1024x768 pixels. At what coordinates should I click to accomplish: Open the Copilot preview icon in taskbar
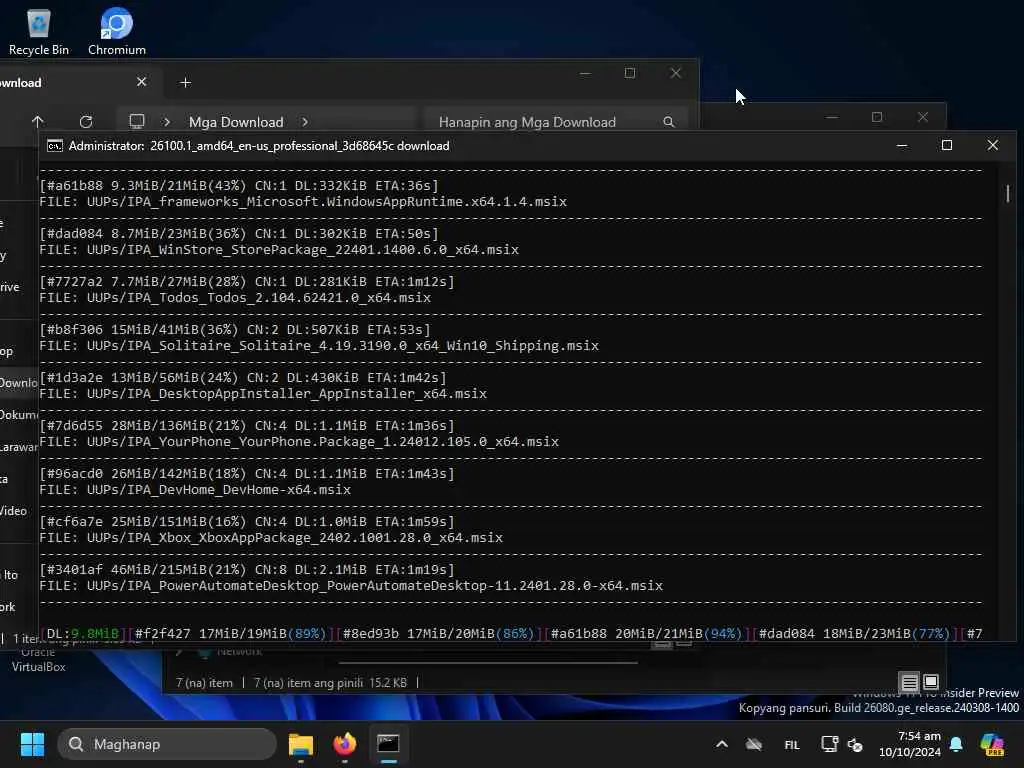coord(993,744)
